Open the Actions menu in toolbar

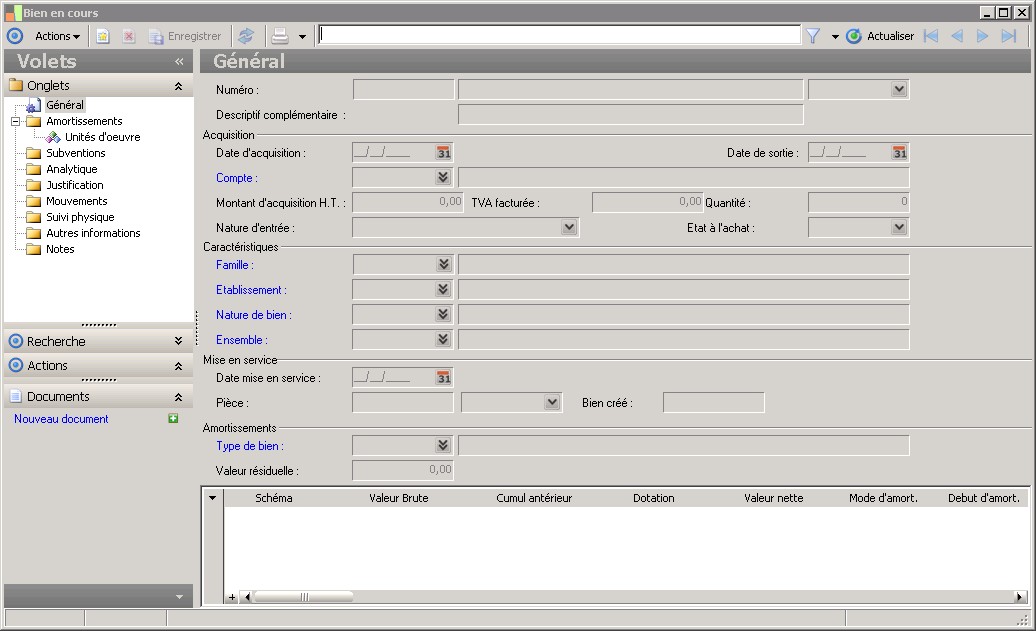click(x=58, y=36)
